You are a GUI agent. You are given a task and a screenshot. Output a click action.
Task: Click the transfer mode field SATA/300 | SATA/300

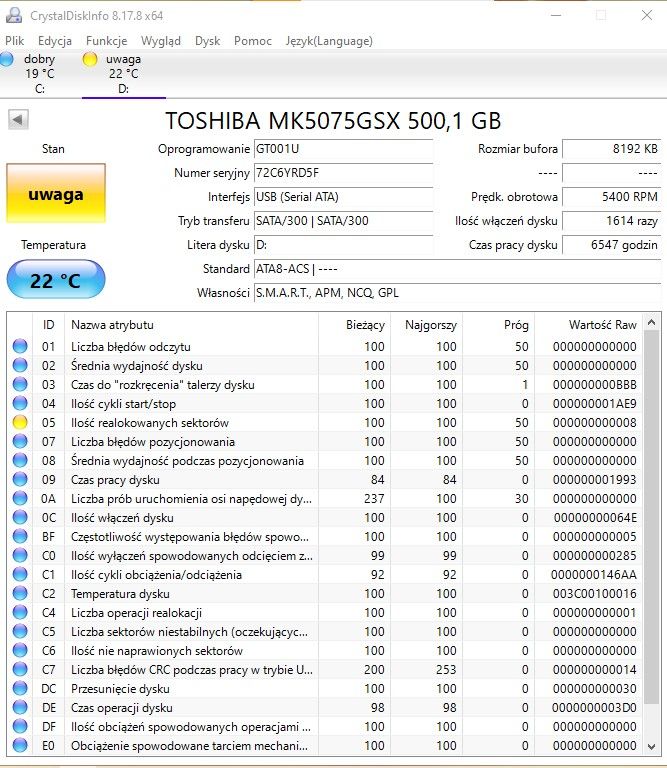[343, 221]
